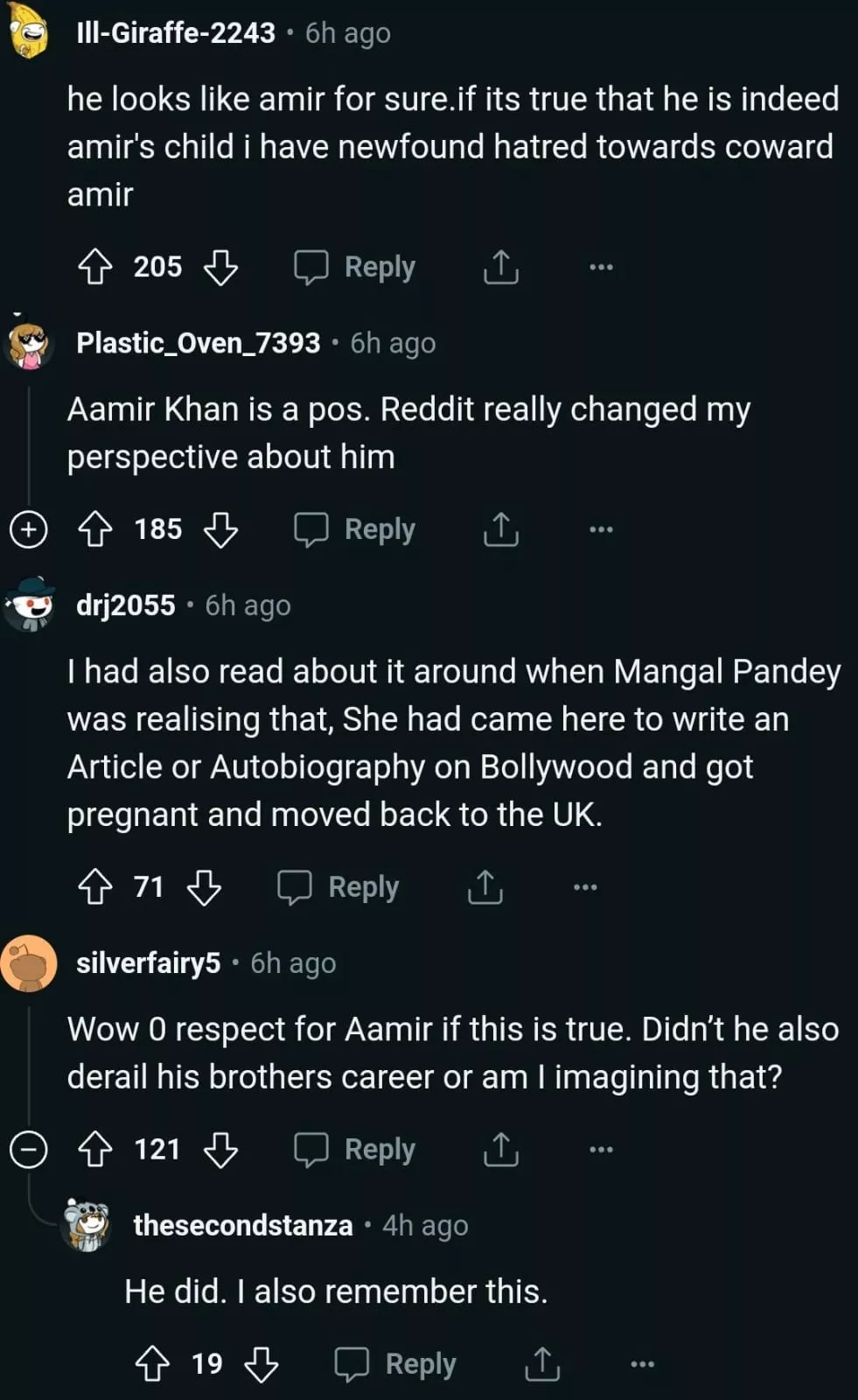The height and width of the screenshot is (1400, 858).
Task: Share drj2055's comment
Action: pyautogui.click(x=485, y=887)
